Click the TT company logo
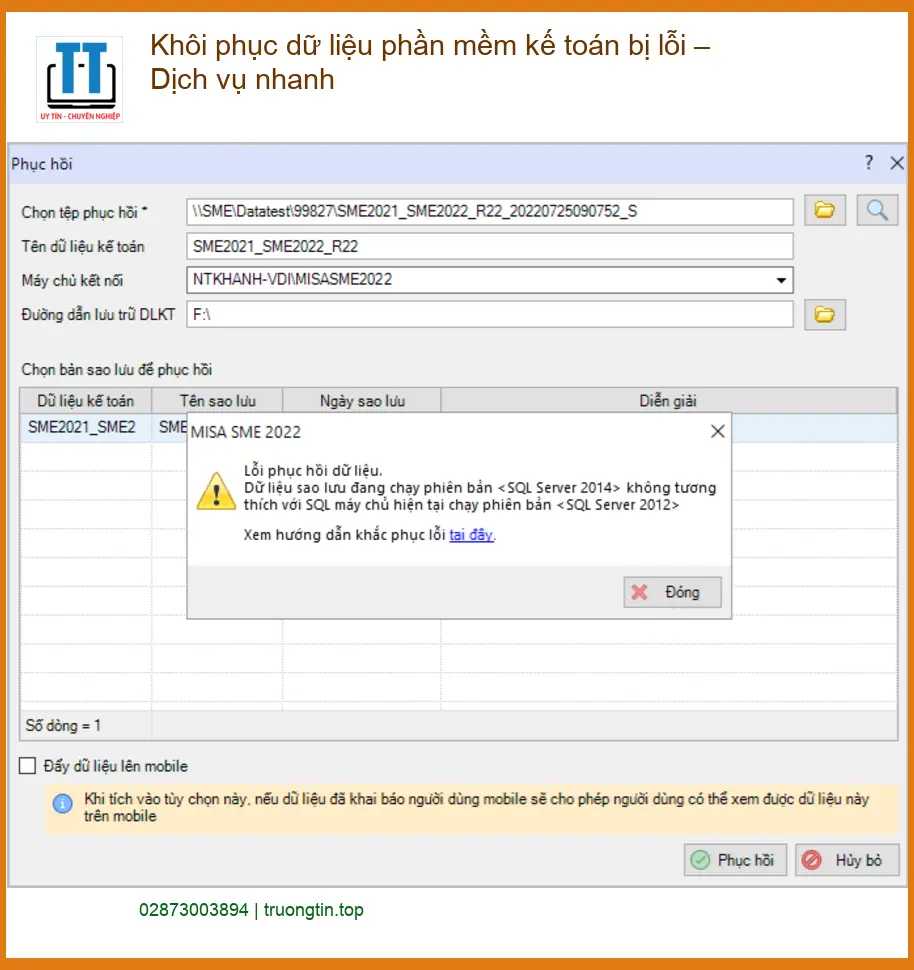Image resolution: width=914 pixels, height=970 pixels. (x=80, y=79)
